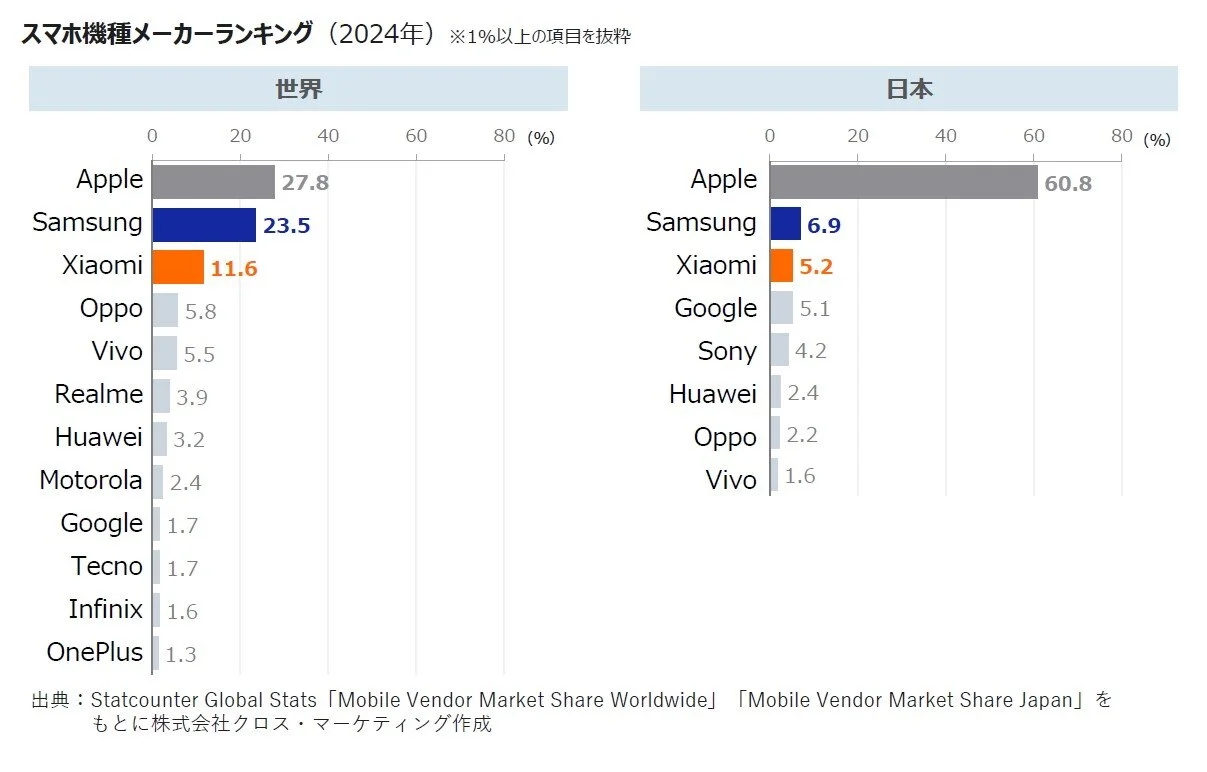
Task: Select the 世界 header tab
Action: pos(298,88)
